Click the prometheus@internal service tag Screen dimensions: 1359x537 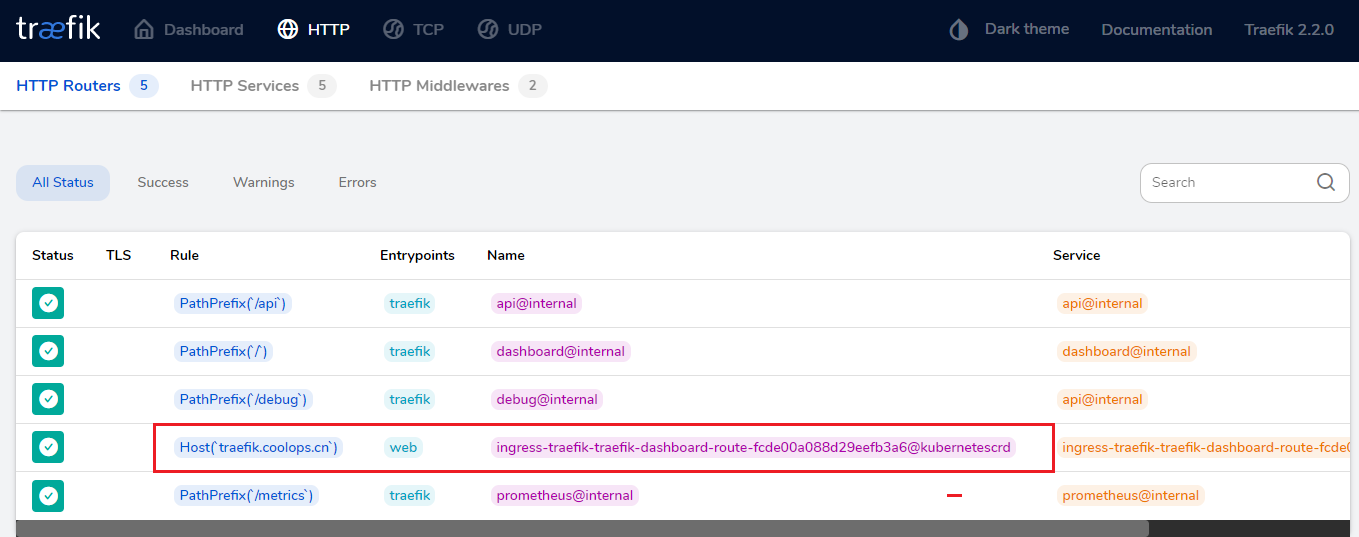(x=1130, y=495)
